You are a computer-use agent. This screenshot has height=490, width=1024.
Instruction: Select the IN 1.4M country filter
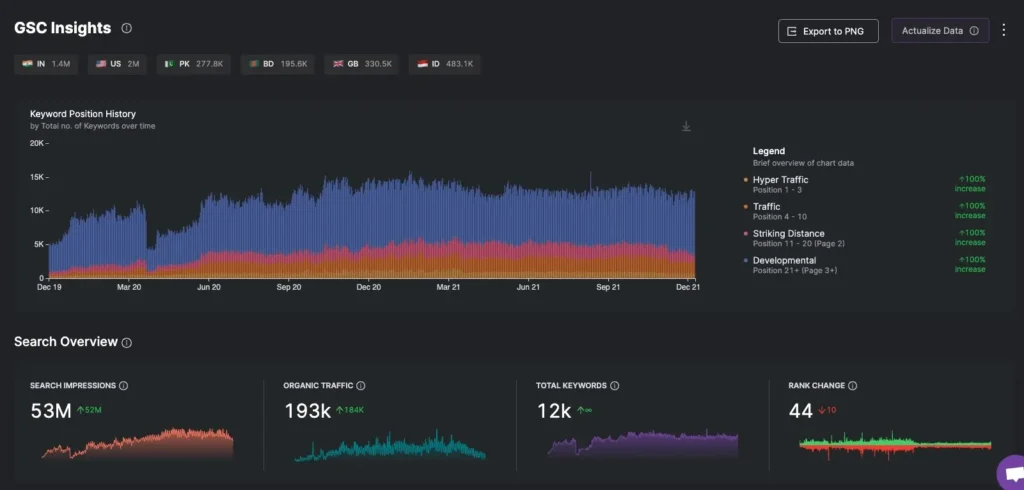47,64
